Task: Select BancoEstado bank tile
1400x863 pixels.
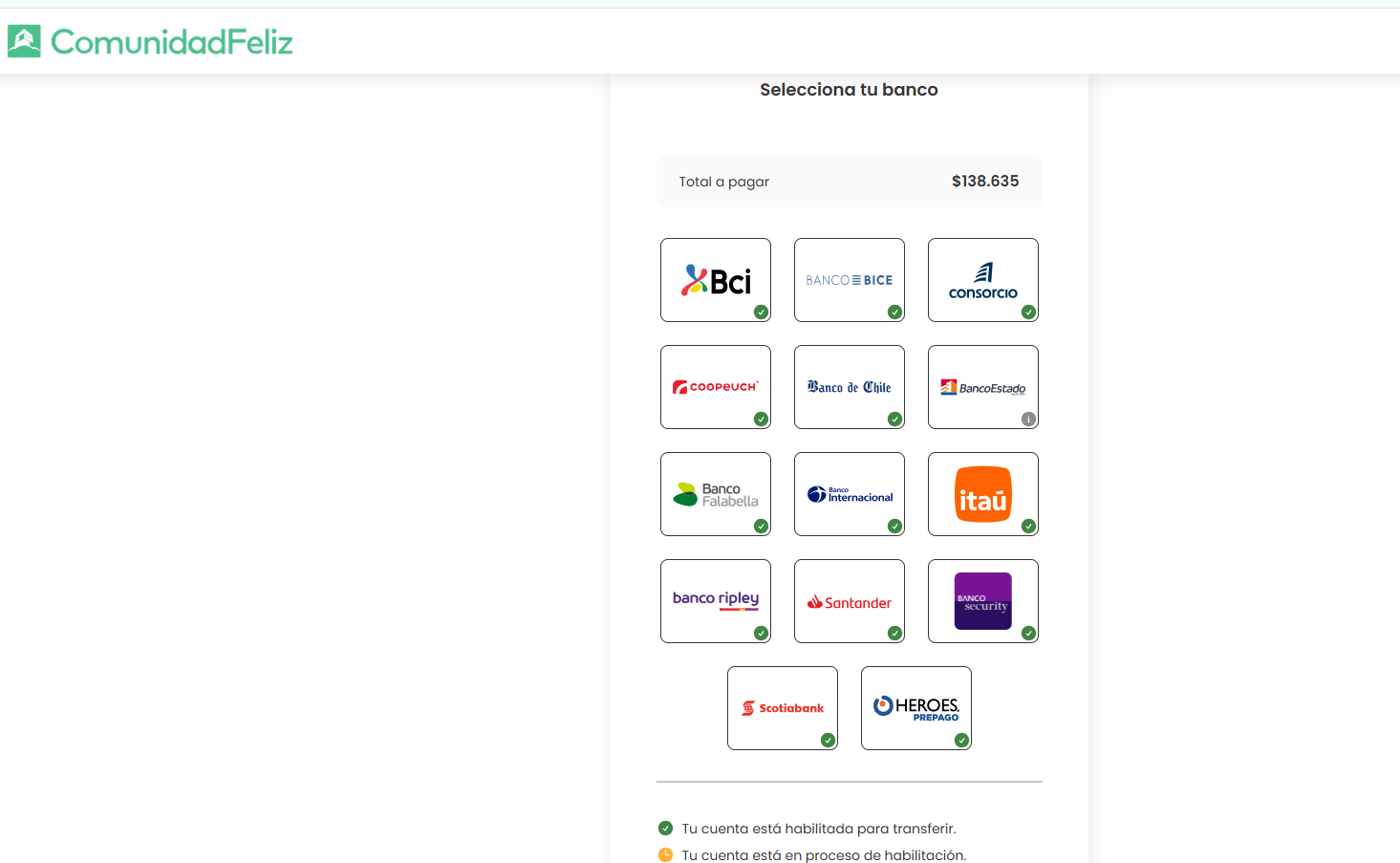Action: (982, 387)
